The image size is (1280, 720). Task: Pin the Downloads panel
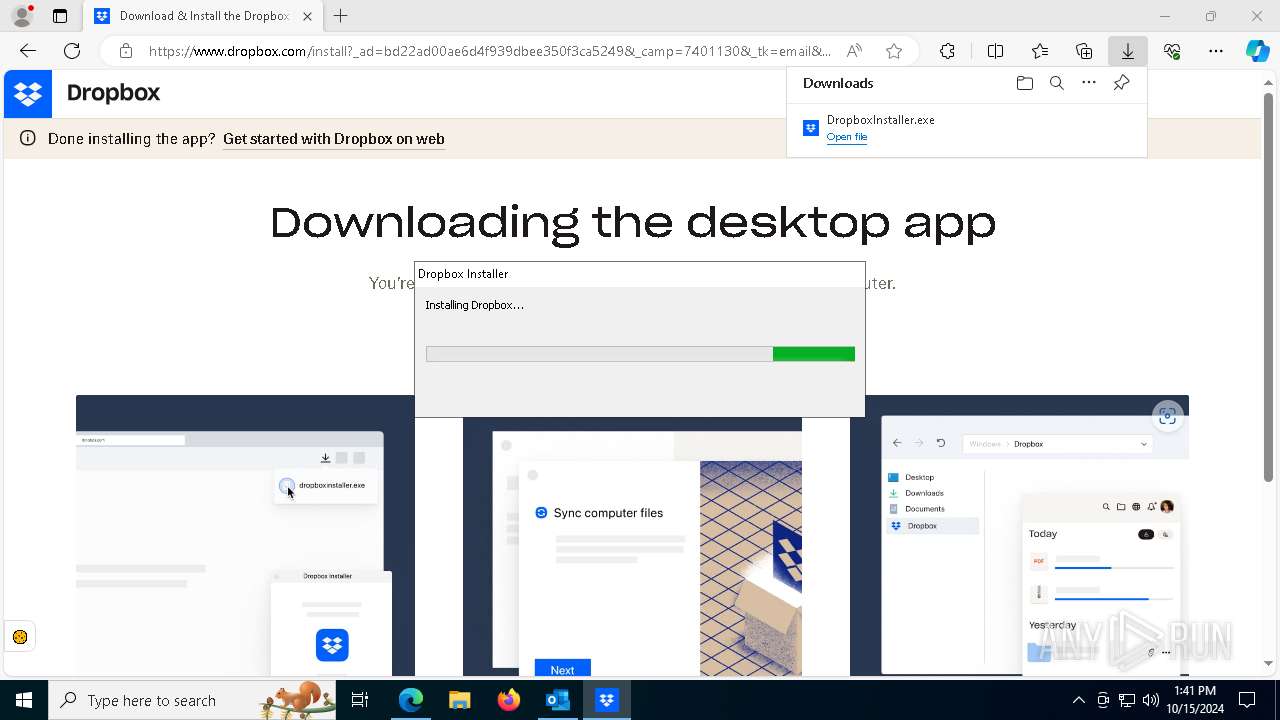click(1121, 83)
